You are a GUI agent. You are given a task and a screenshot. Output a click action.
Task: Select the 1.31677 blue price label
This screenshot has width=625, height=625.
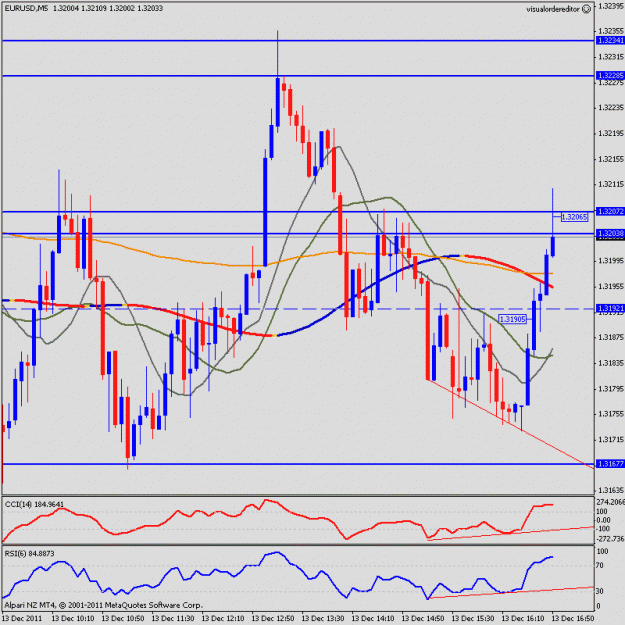(x=610, y=464)
